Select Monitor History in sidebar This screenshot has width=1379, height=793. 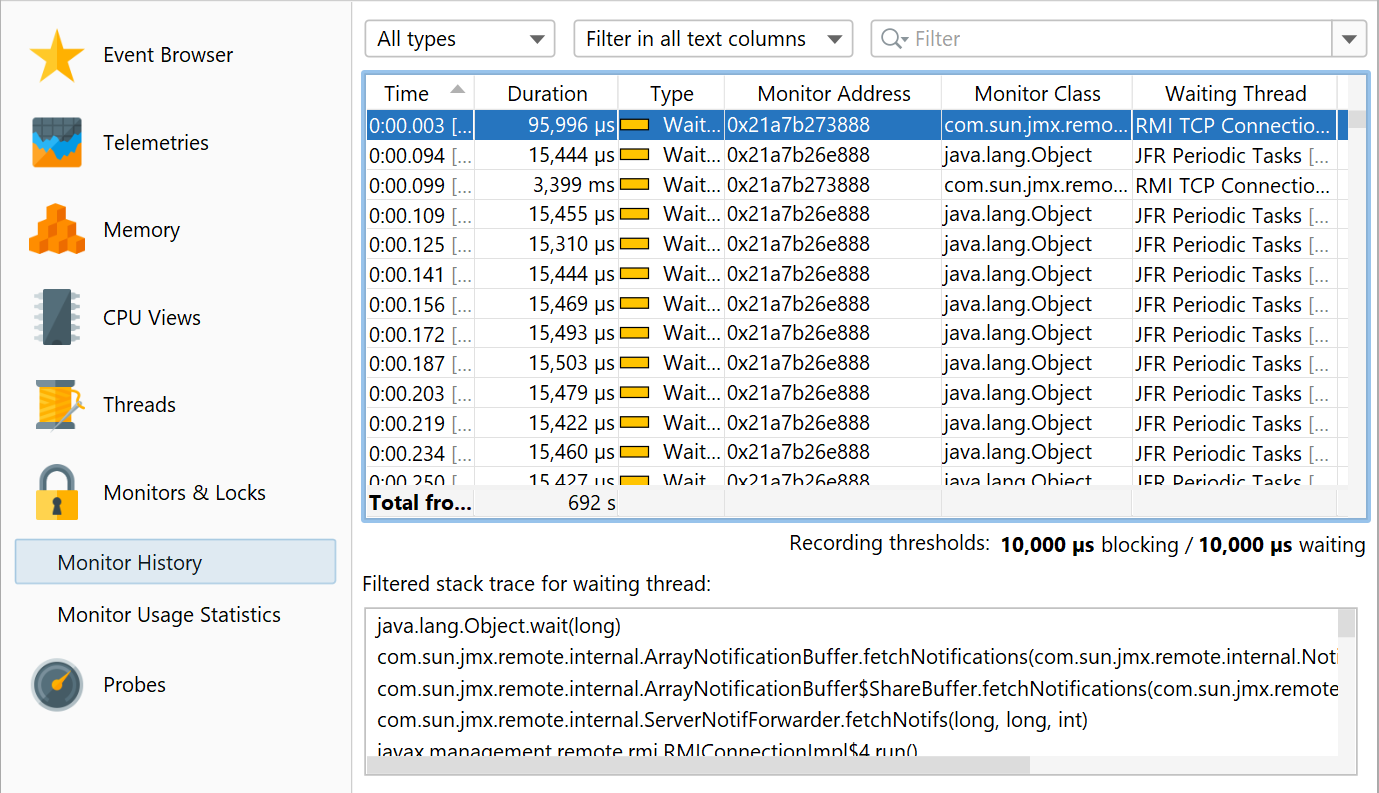pyautogui.click(x=175, y=562)
